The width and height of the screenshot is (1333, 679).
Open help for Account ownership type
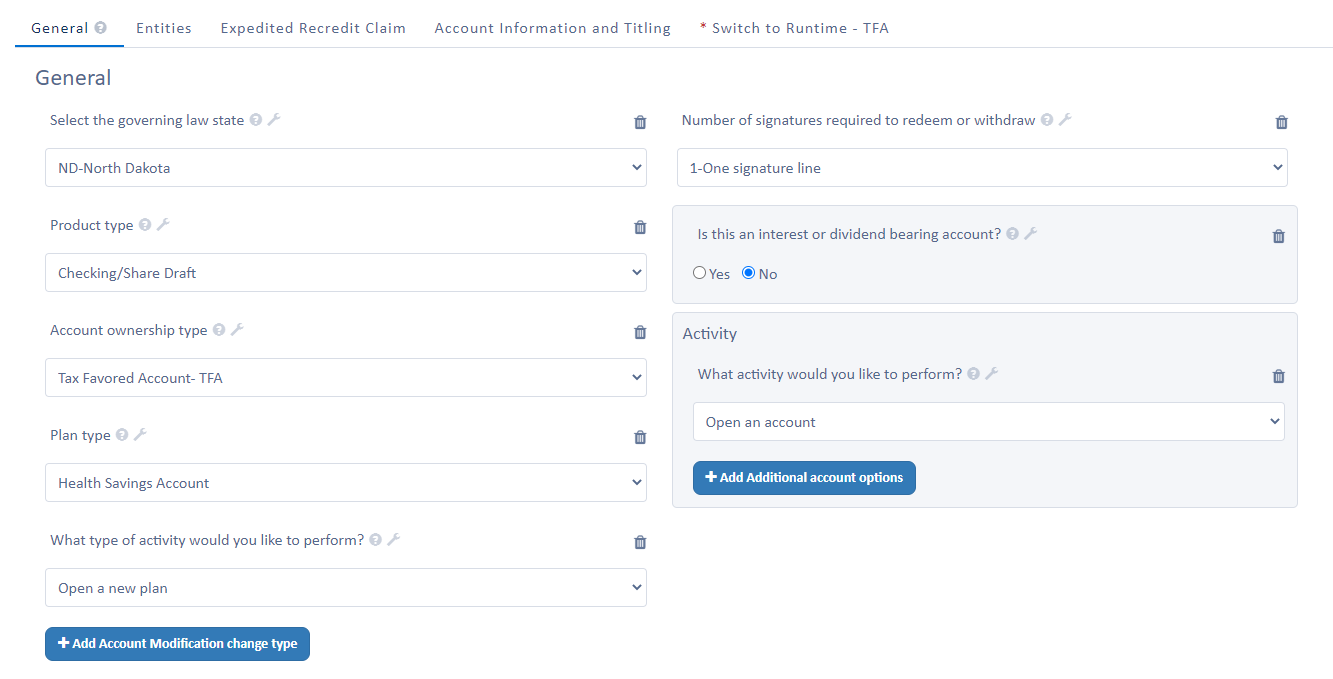(x=219, y=330)
